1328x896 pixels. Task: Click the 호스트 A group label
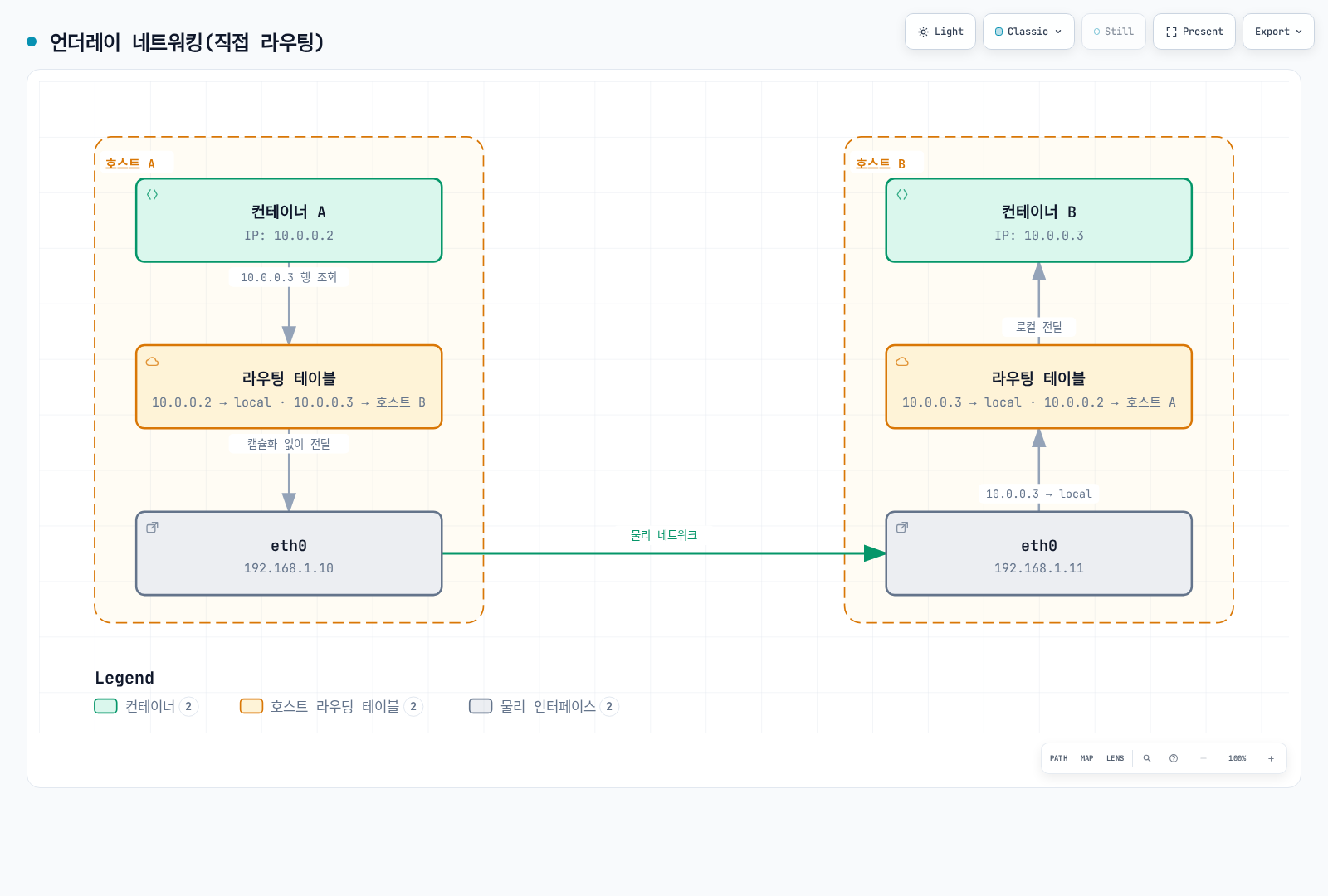click(130, 163)
